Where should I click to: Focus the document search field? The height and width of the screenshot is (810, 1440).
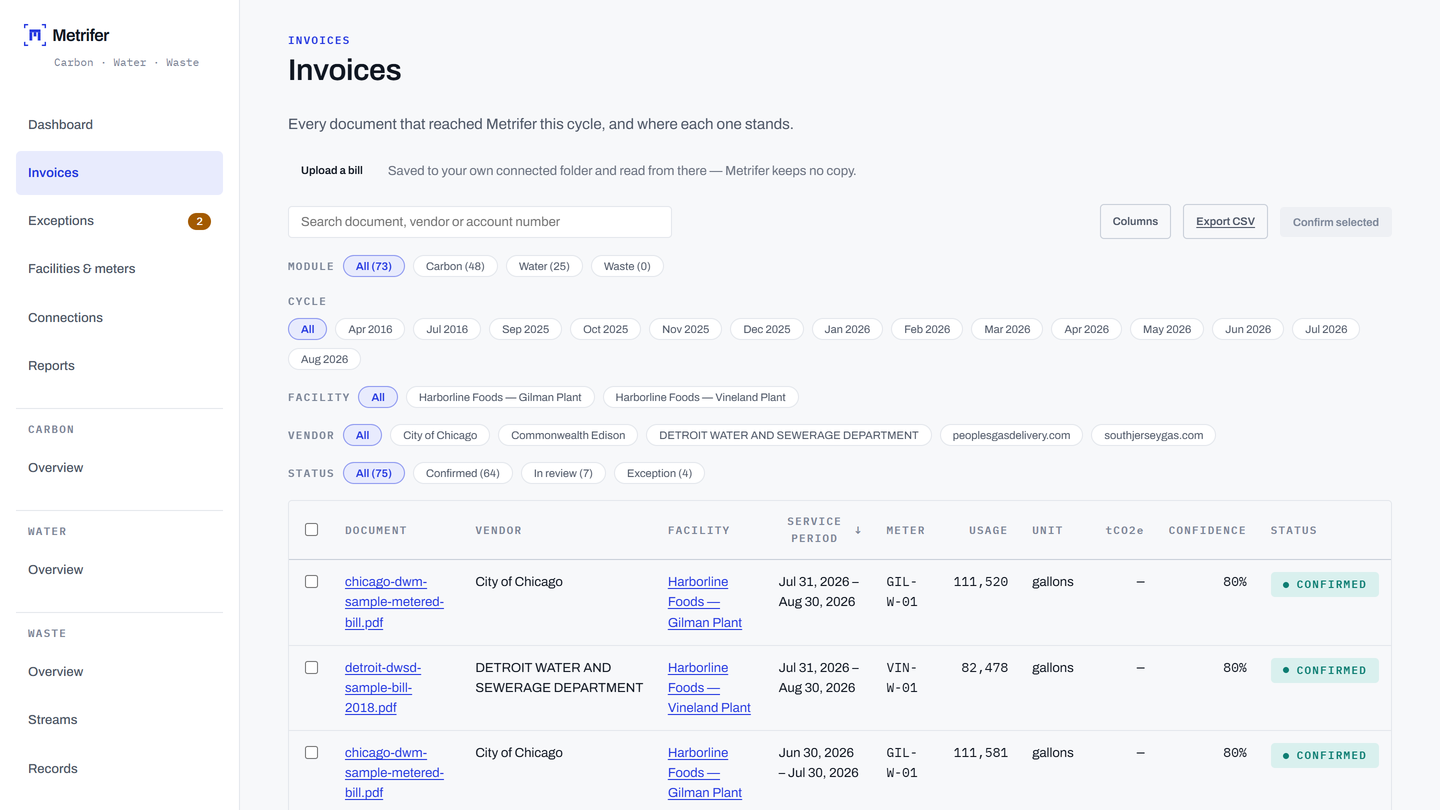(480, 222)
